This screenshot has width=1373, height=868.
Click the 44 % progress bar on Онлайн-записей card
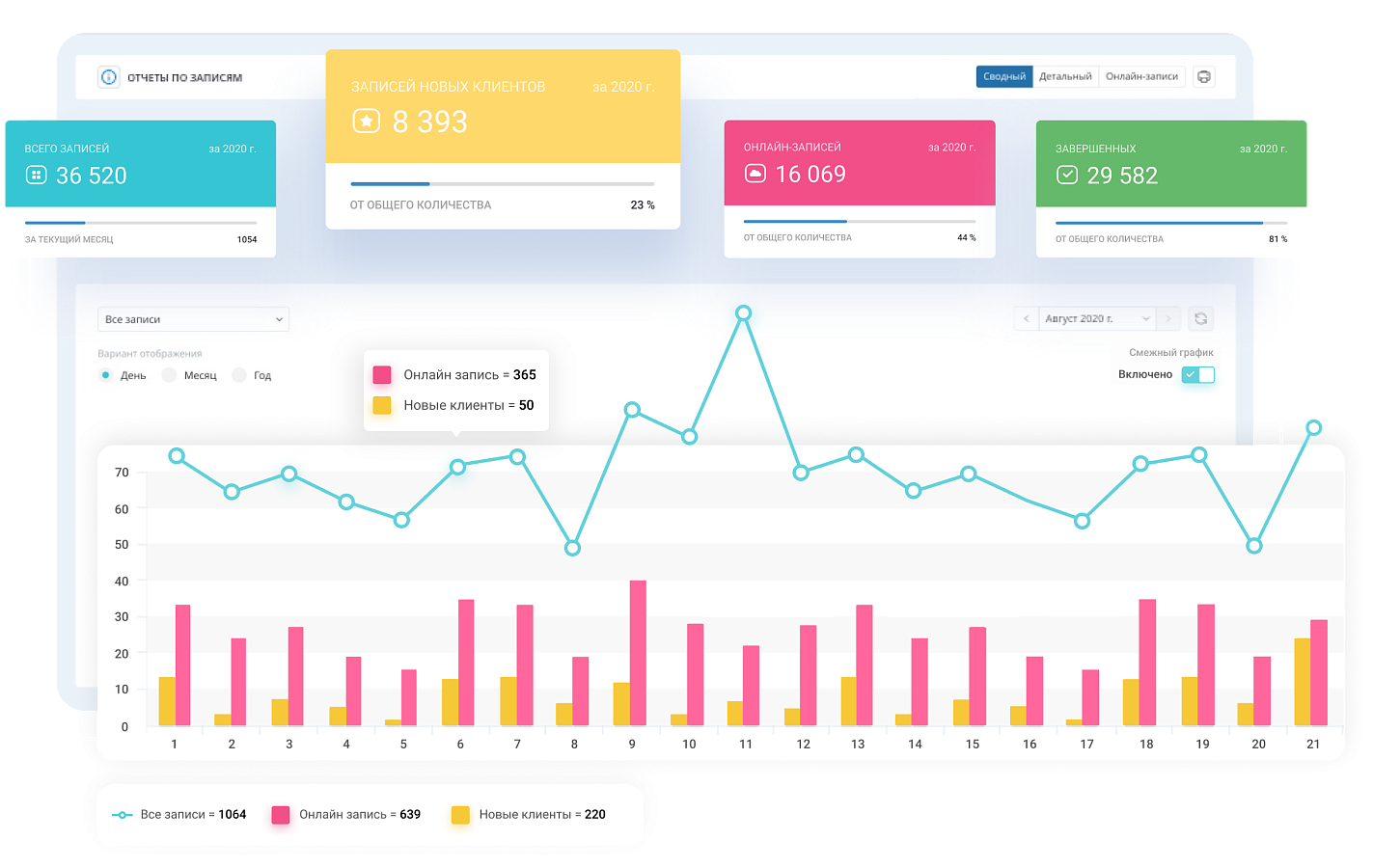[x=860, y=221]
